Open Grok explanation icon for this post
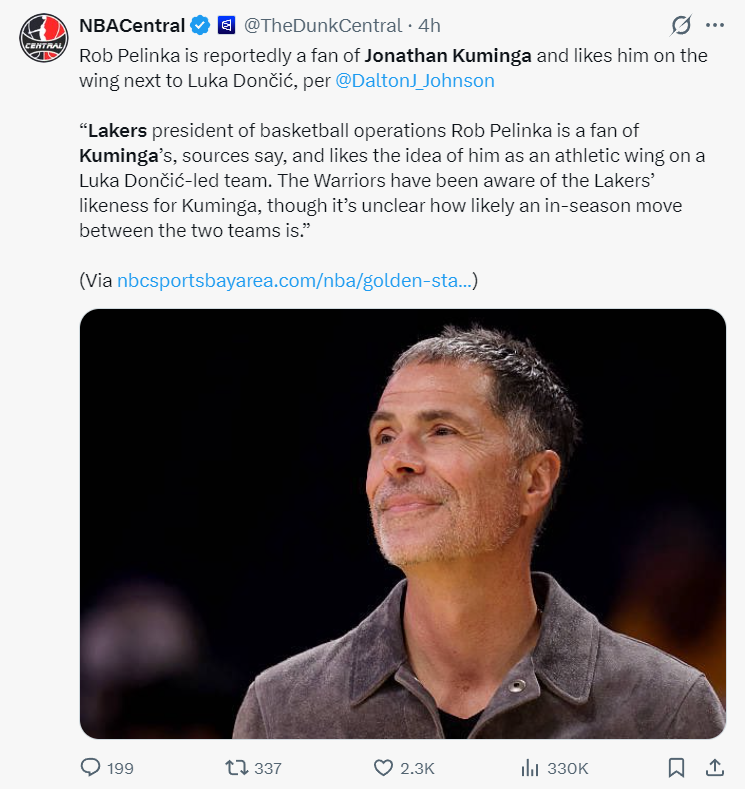 coord(681,25)
